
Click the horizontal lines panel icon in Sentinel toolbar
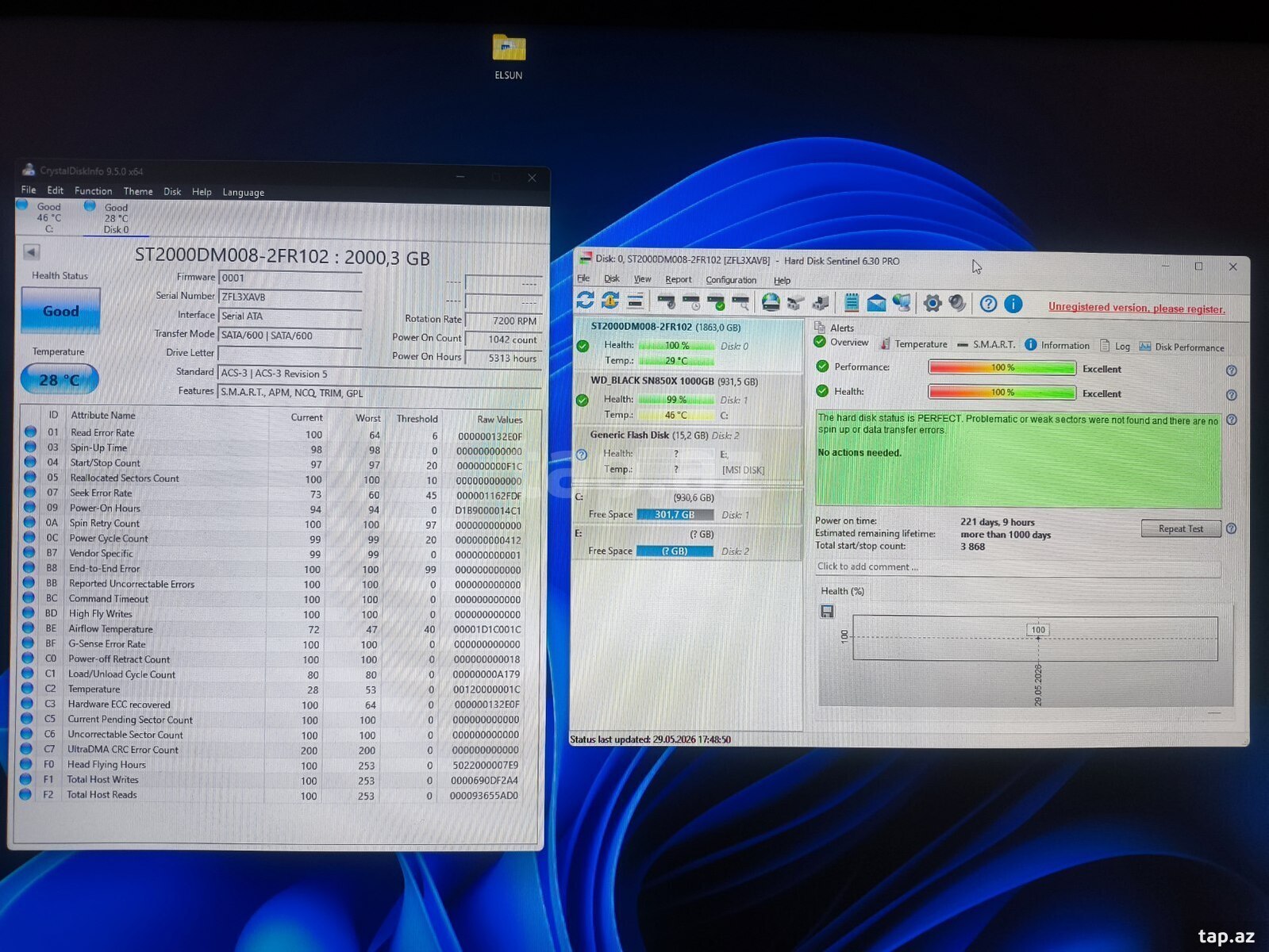click(x=635, y=301)
